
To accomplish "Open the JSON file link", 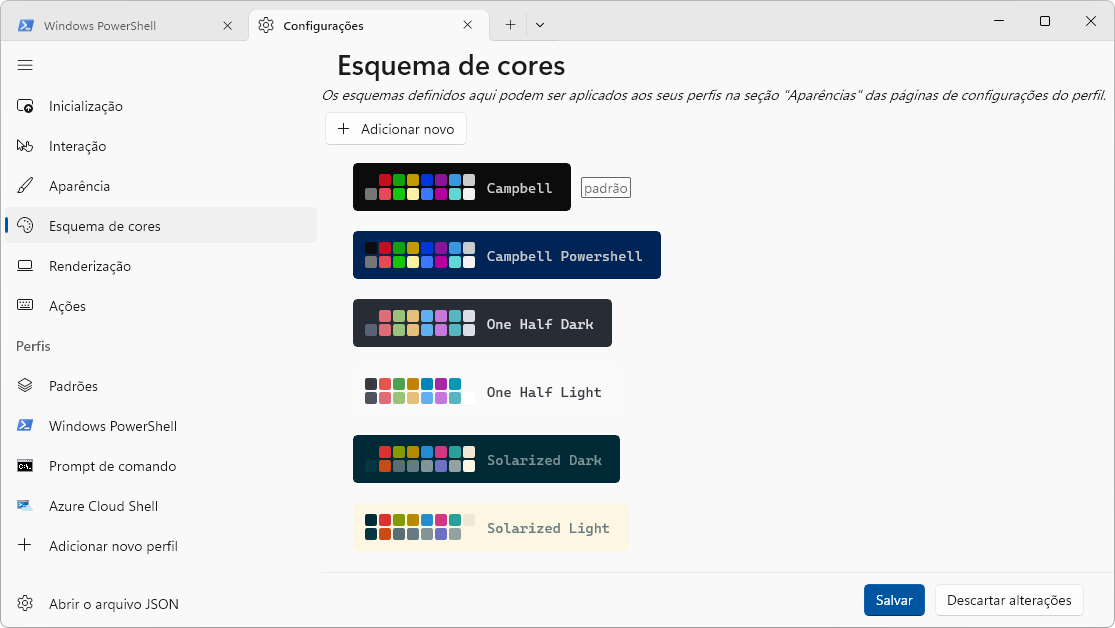I will pyautogui.click(x=113, y=604).
